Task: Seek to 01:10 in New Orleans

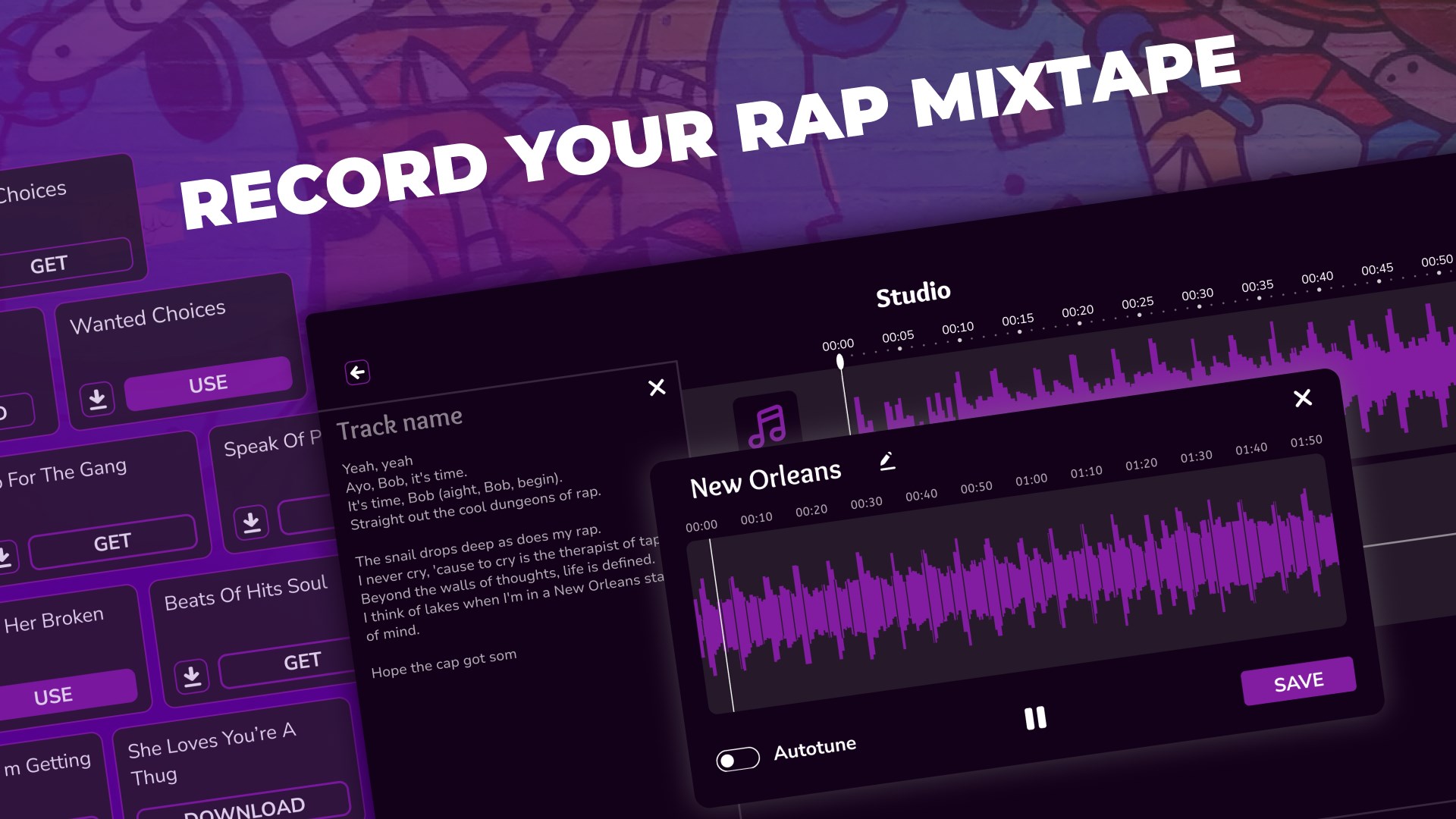Action: [1086, 472]
